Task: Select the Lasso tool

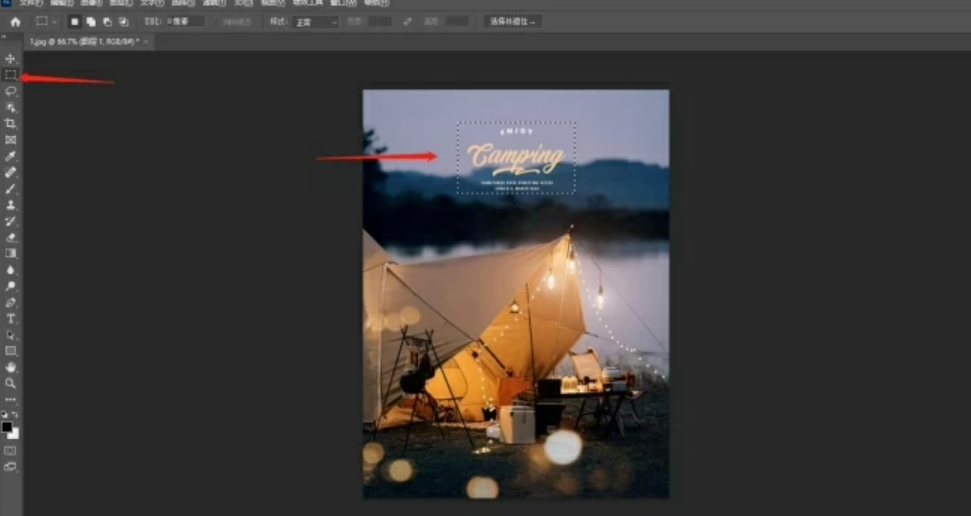Action: point(11,91)
